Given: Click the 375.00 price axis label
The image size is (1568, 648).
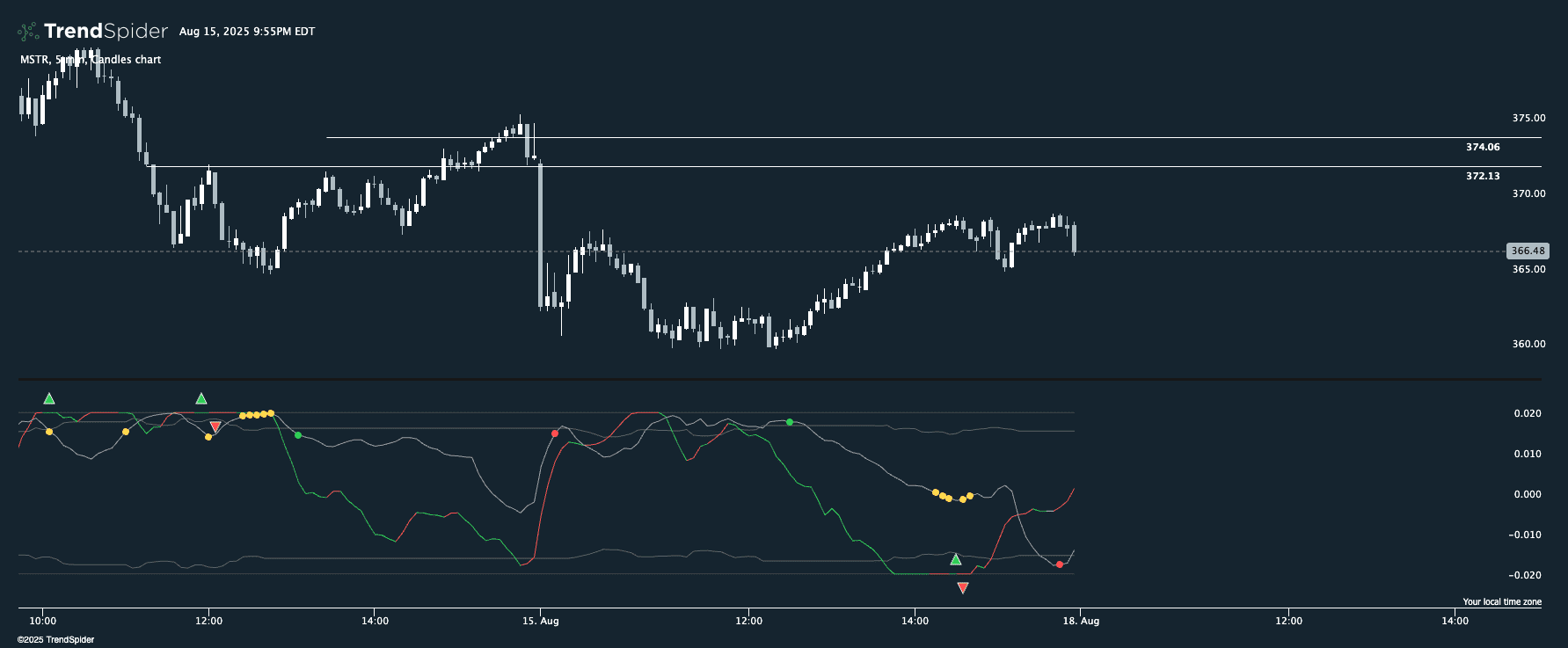Looking at the screenshot, I should coord(1528,118).
